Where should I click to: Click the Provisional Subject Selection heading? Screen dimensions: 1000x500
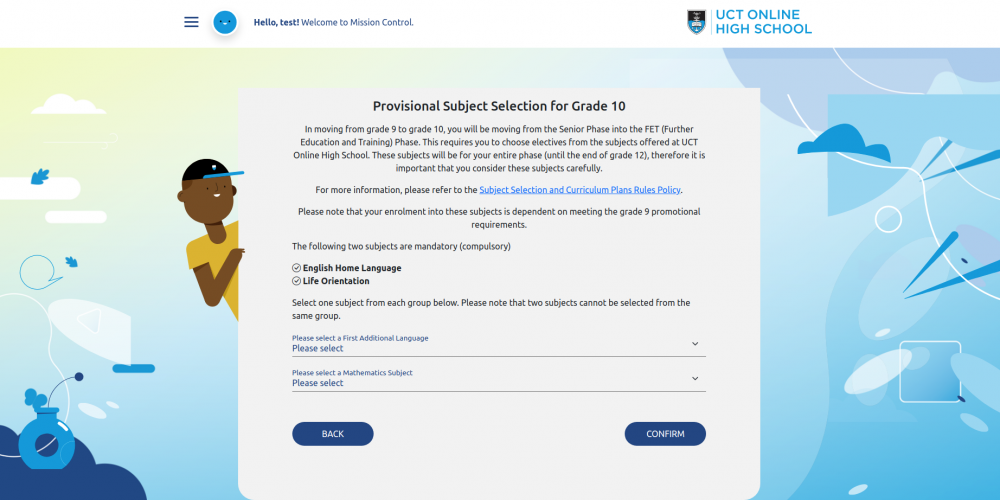coord(499,106)
